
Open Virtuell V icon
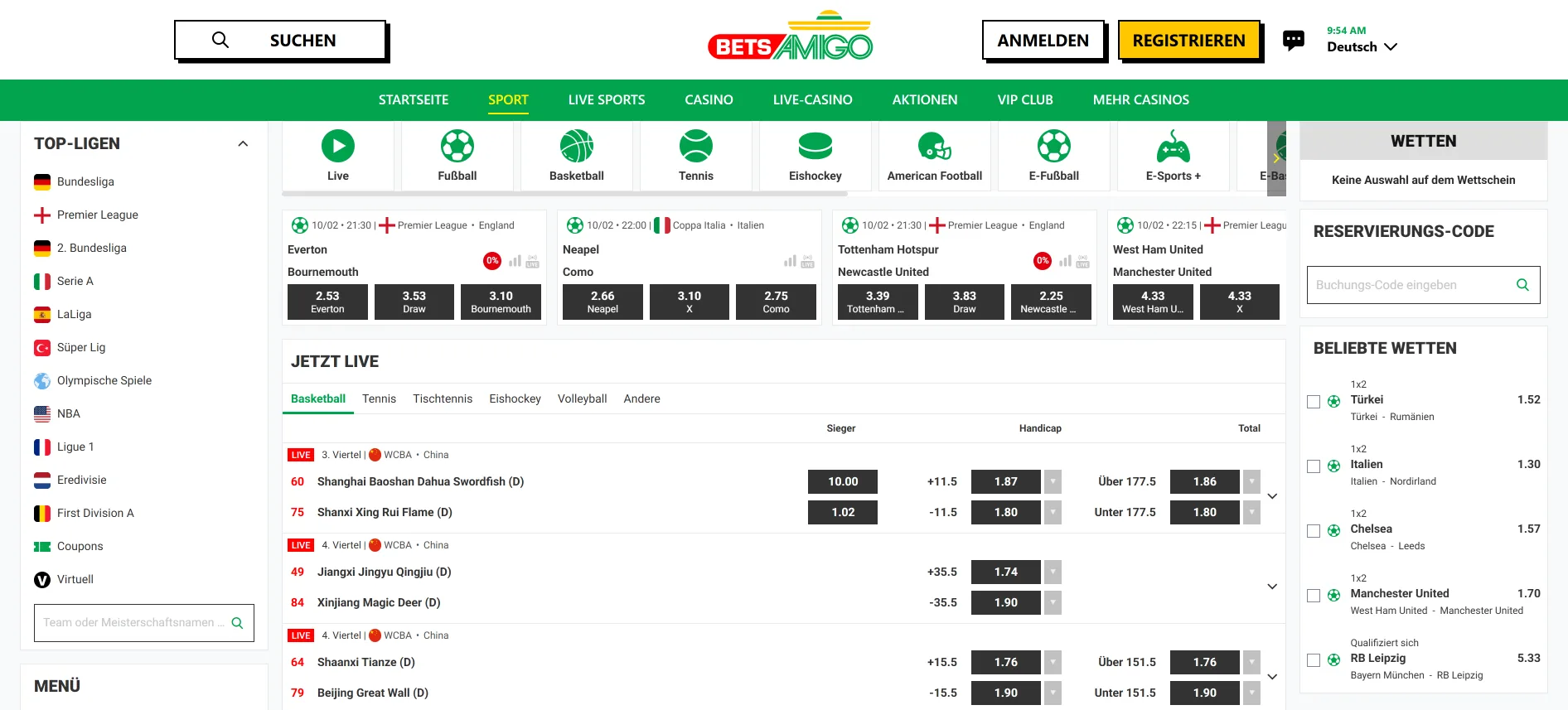pyautogui.click(x=42, y=579)
